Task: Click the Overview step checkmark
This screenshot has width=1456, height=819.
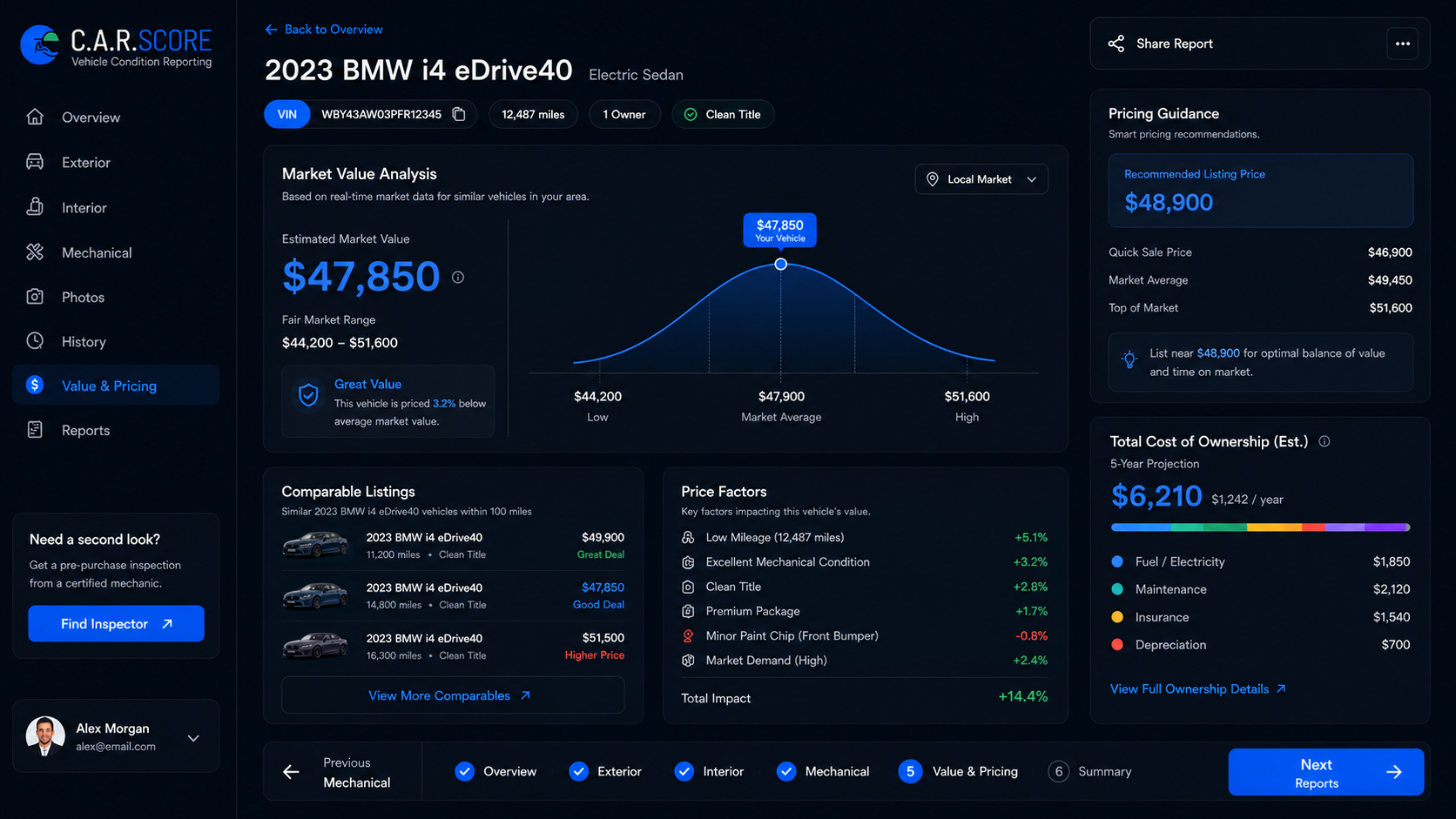Action: pos(465,771)
